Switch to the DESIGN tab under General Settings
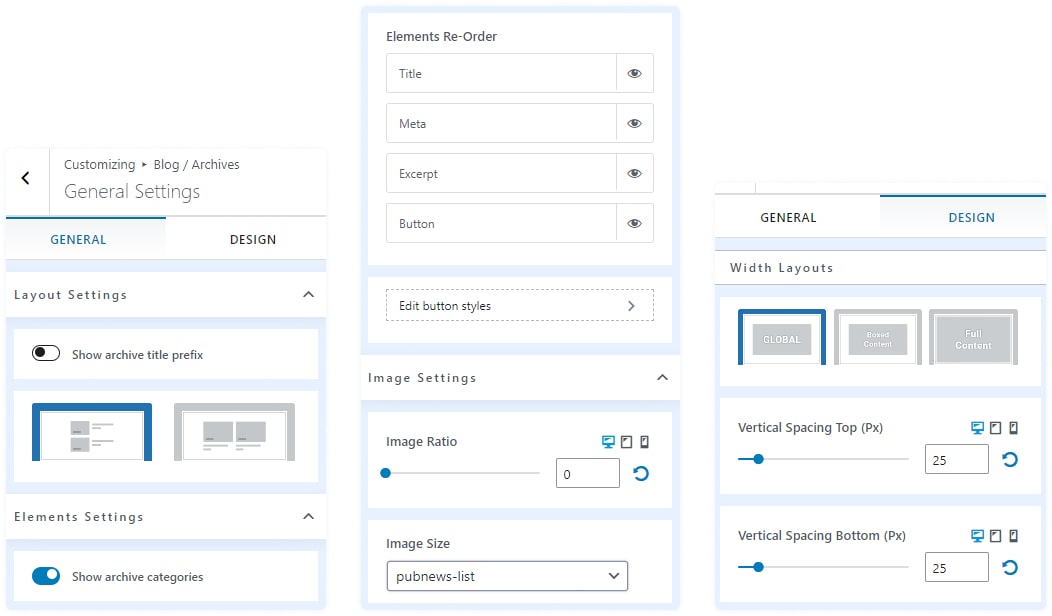The height and width of the screenshot is (616, 1052). (252, 240)
